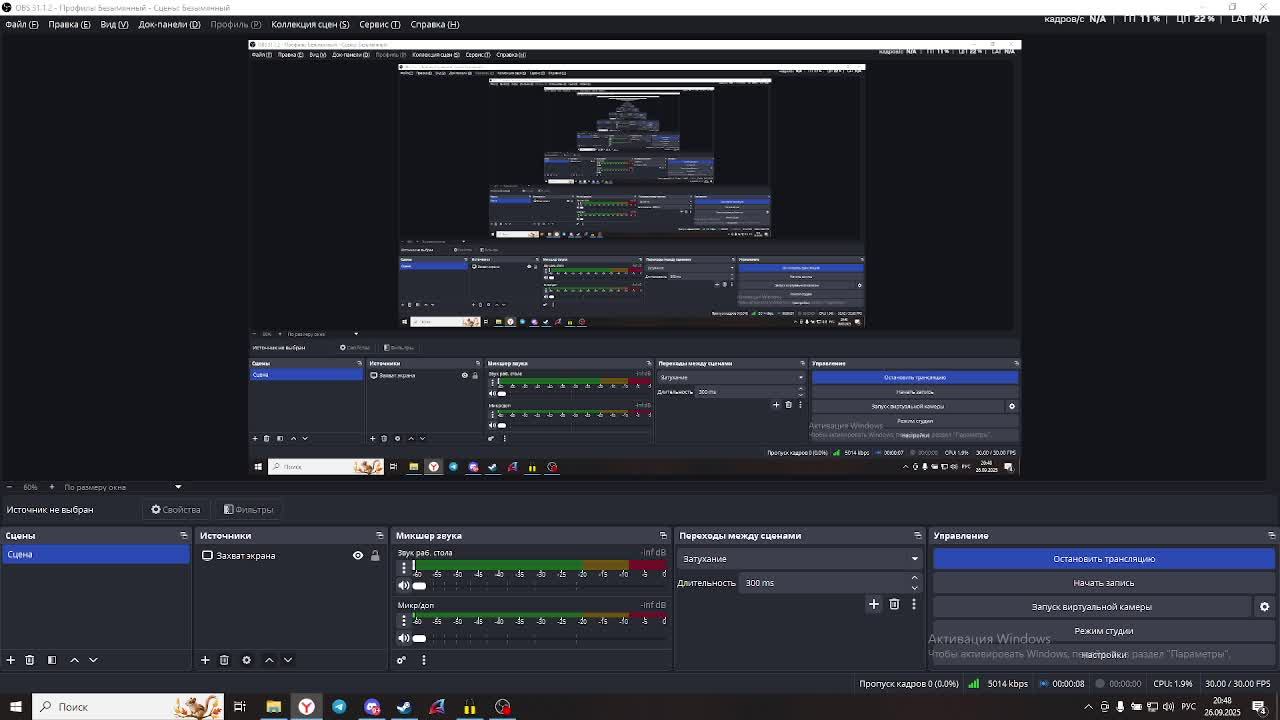
Task: Add a new source with the plus icon
Action: (205, 660)
